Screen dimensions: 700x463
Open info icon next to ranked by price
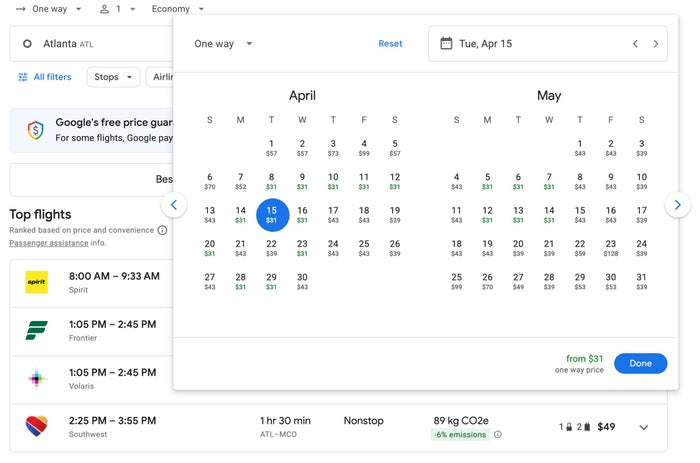coord(162,230)
